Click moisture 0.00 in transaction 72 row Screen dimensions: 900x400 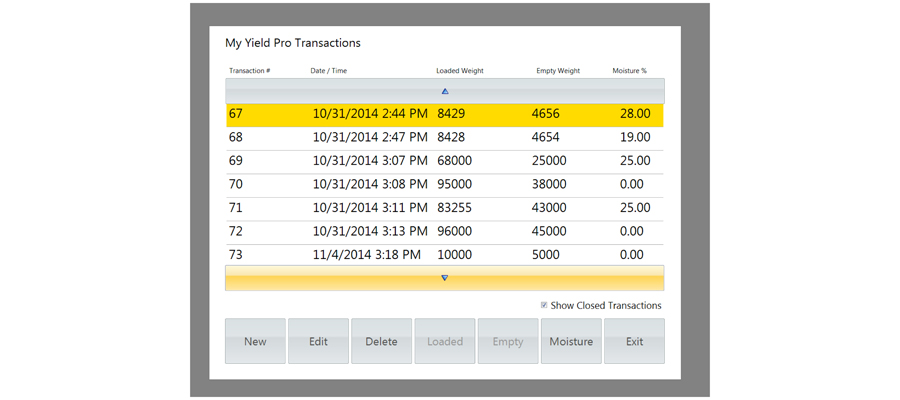click(631, 231)
